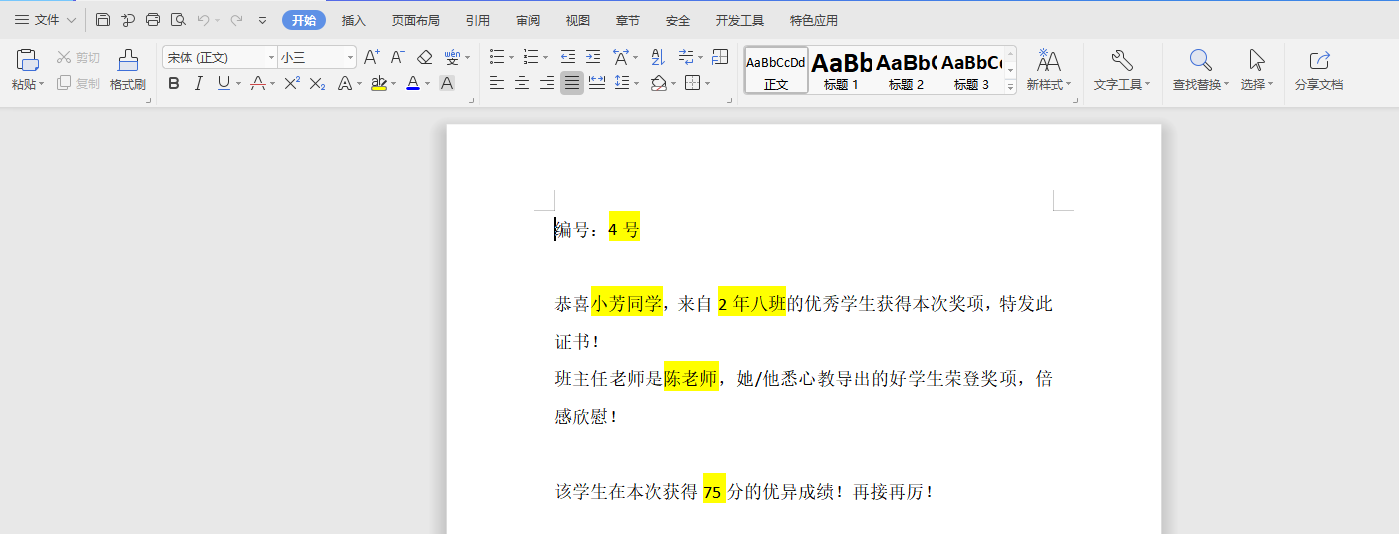The width and height of the screenshot is (1399, 534).
Task: Click the Draw Table/Tab stops icon
Action: (x=720, y=58)
